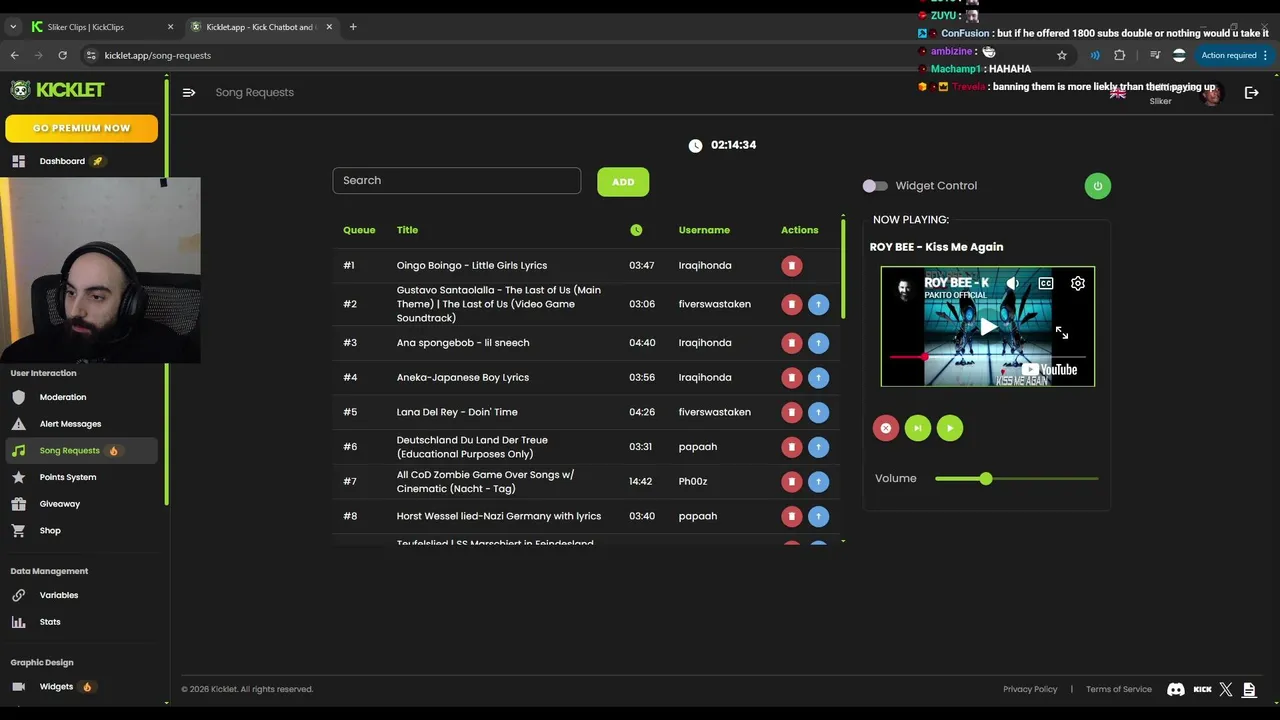Move The Last of Us song #2 up

click(818, 304)
